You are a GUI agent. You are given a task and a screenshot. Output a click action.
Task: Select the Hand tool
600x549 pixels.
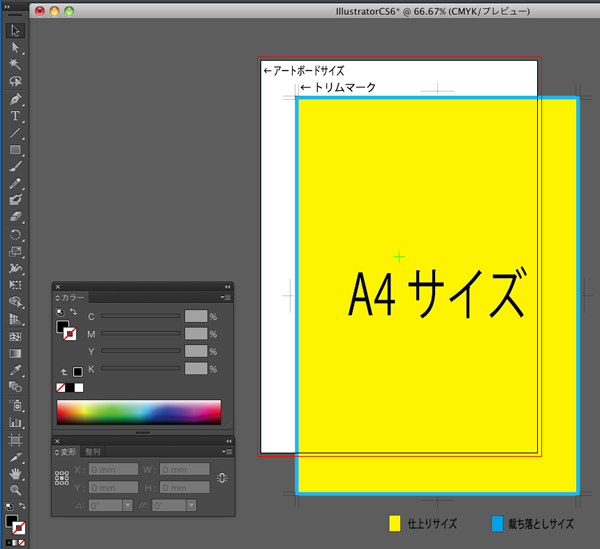point(16,473)
